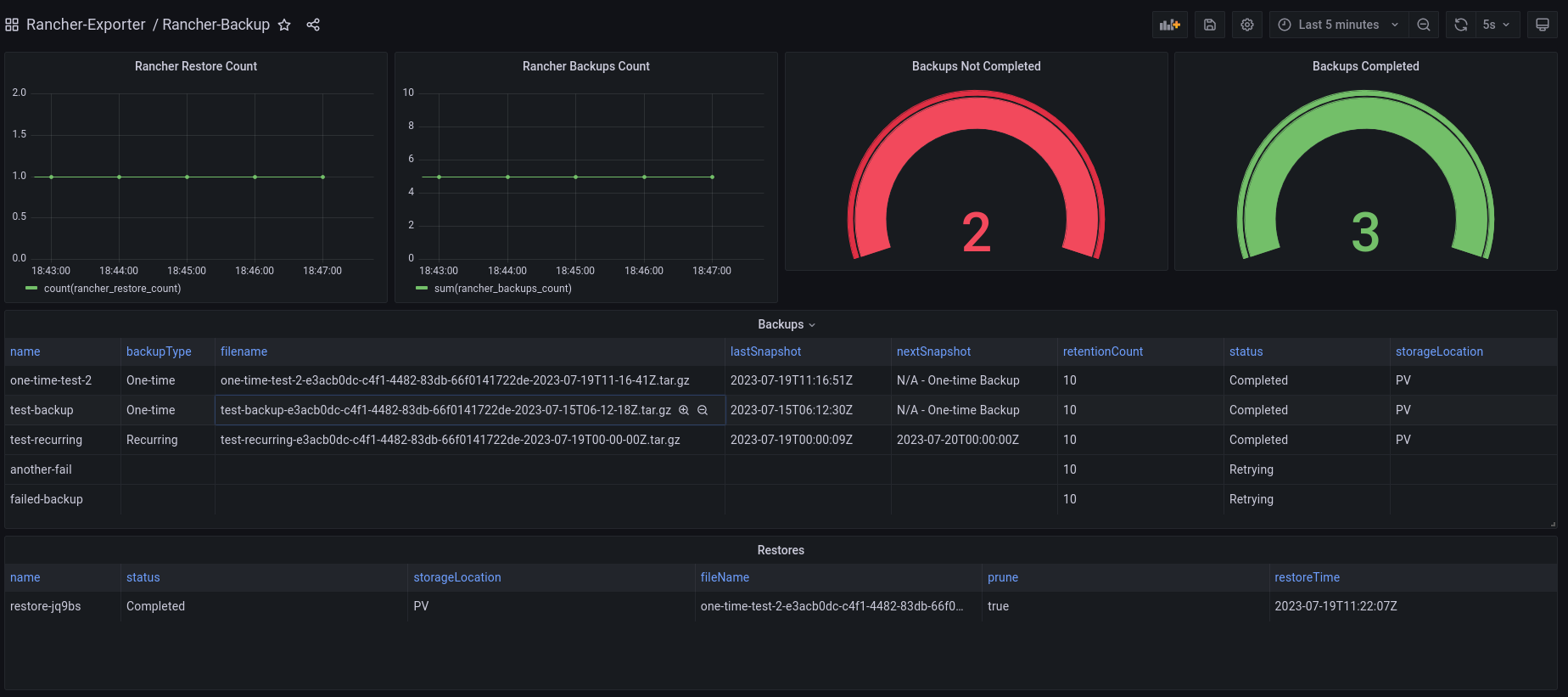Open the Backups panel title menu
The height and width of the screenshot is (697, 1568).
[x=787, y=324]
